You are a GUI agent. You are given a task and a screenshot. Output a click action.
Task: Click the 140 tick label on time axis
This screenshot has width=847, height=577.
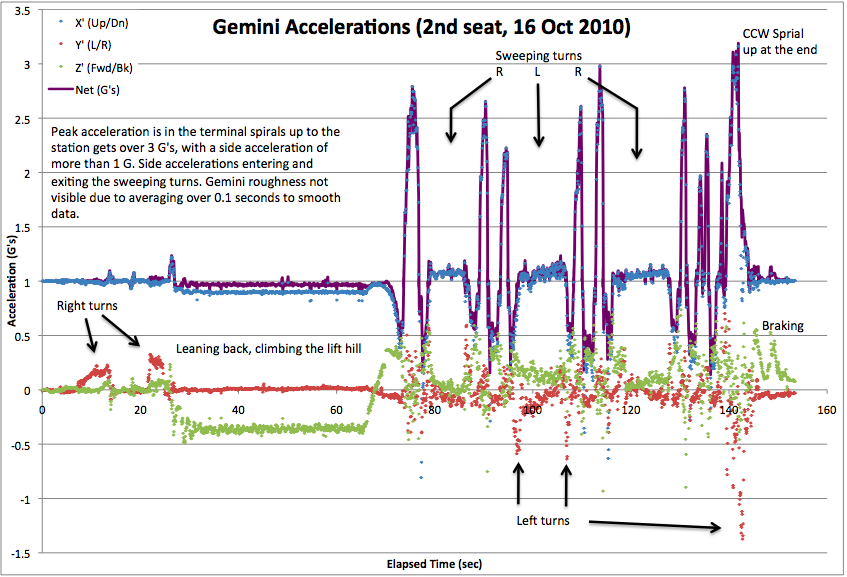click(729, 410)
